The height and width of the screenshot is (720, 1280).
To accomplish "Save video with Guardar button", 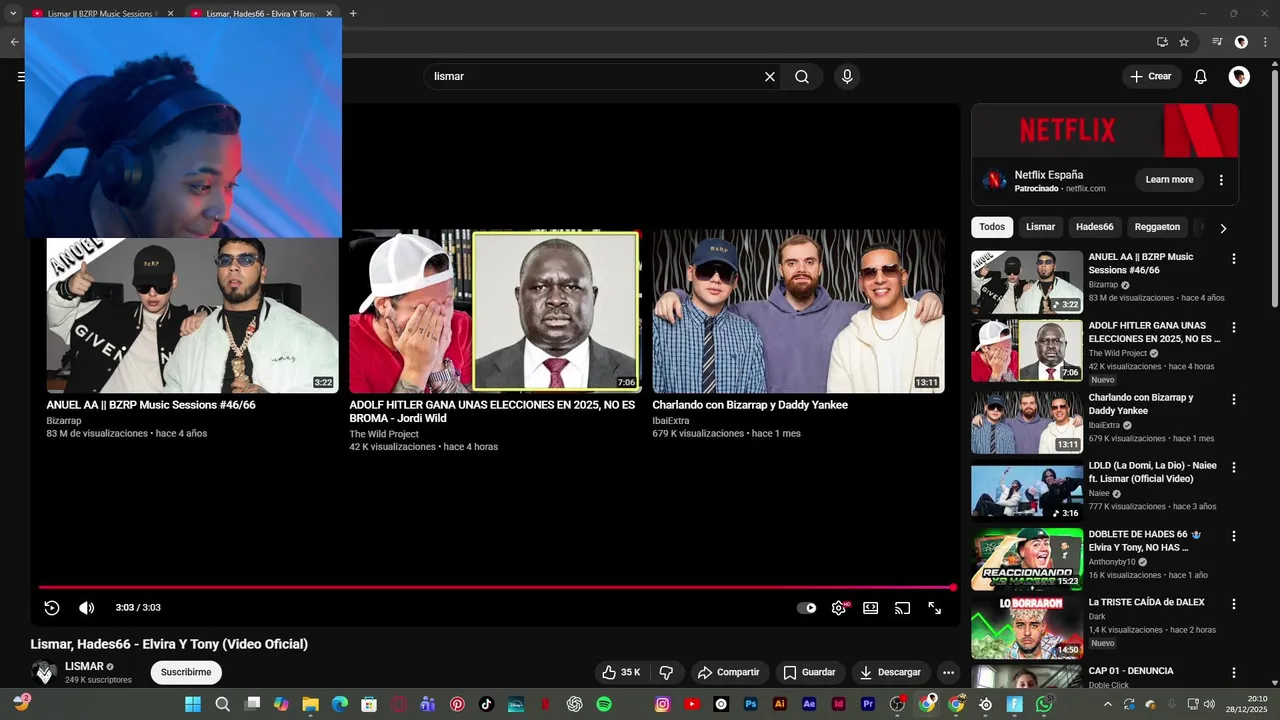I will tap(809, 672).
